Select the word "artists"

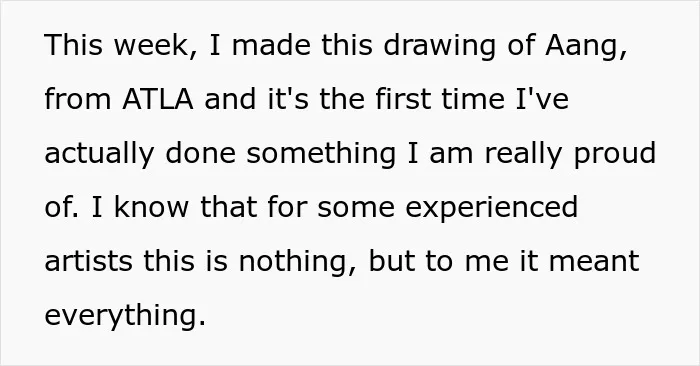[88, 261]
